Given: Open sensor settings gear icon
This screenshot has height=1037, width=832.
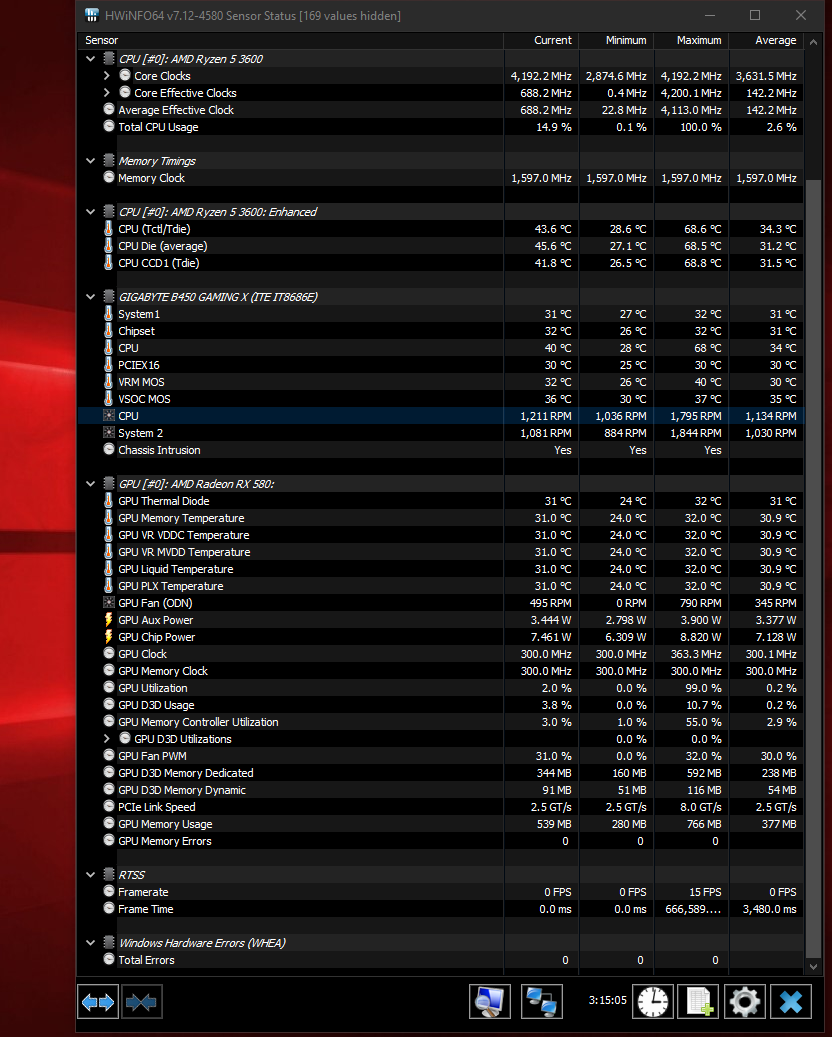Looking at the screenshot, I should [x=745, y=1001].
